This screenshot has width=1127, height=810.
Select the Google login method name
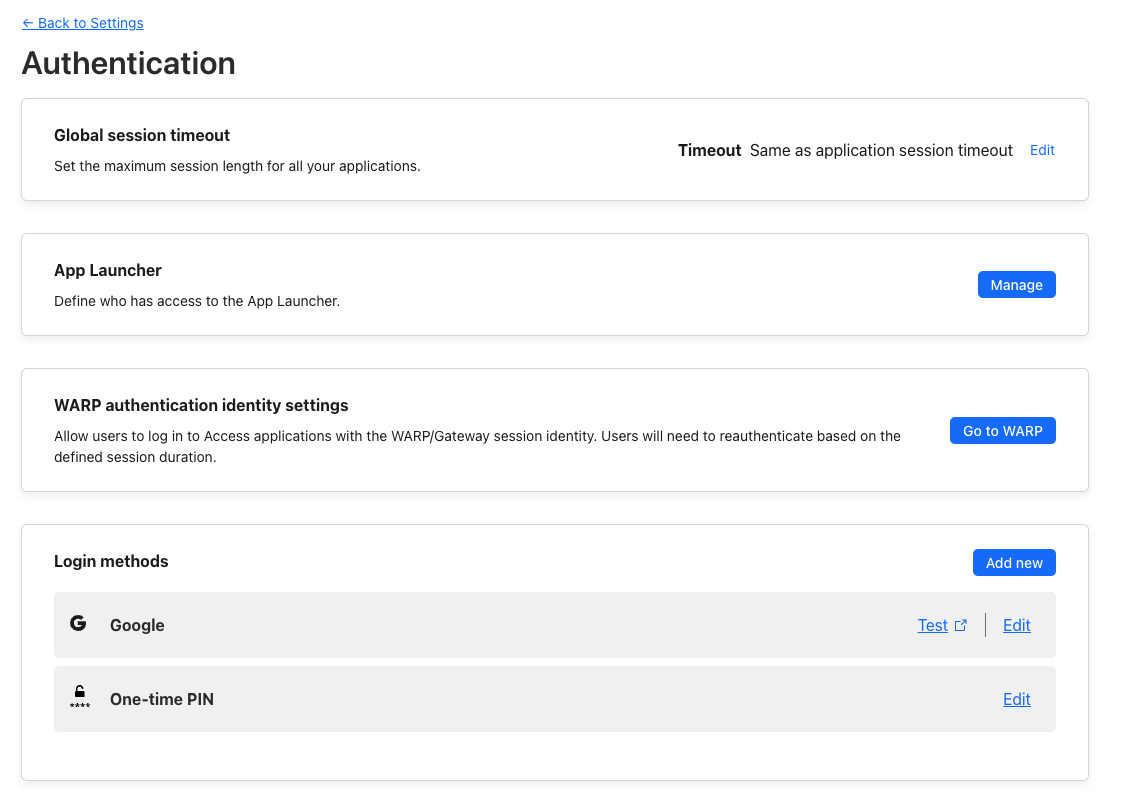click(137, 625)
